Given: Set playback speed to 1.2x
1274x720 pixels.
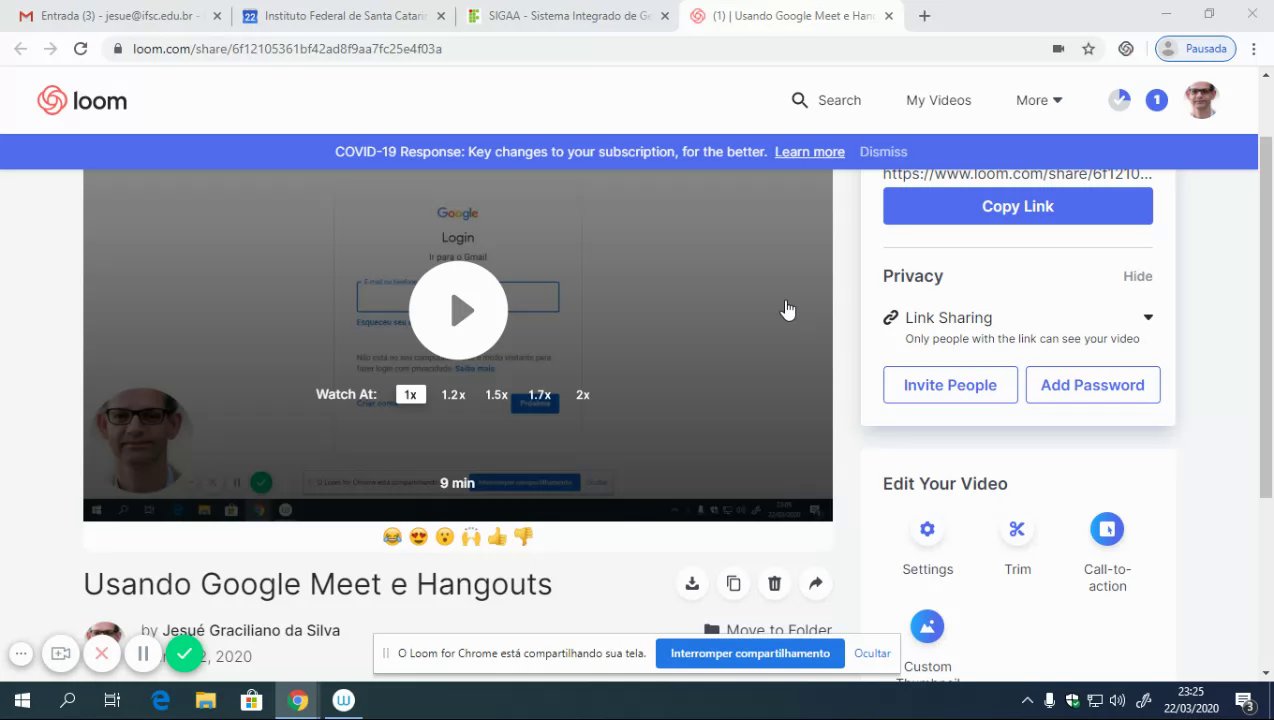Looking at the screenshot, I should coord(453,395).
